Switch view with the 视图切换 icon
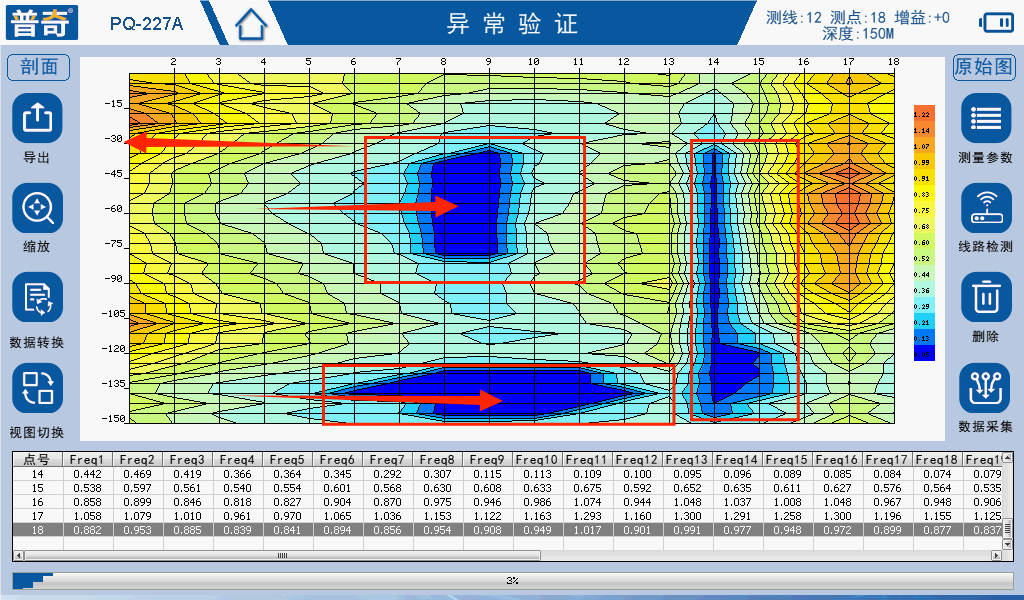This screenshot has height=600, width=1024. tap(38, 388)
